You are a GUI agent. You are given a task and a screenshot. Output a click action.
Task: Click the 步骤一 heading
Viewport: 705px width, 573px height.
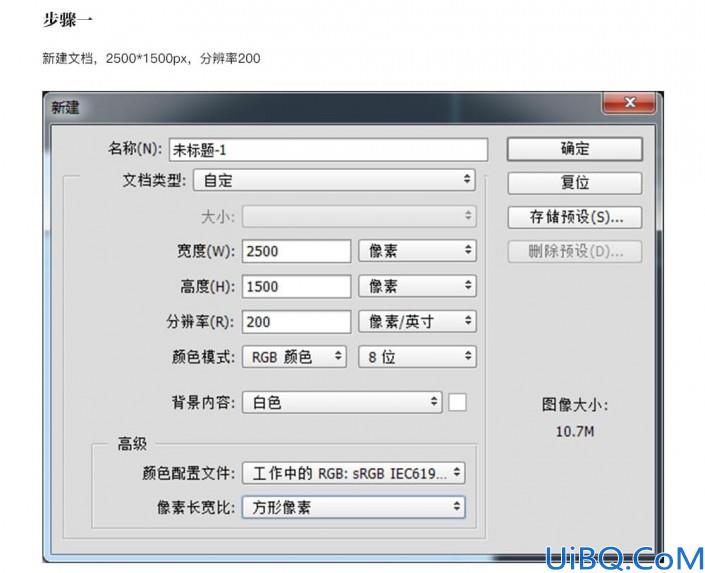tap(67, 20)
